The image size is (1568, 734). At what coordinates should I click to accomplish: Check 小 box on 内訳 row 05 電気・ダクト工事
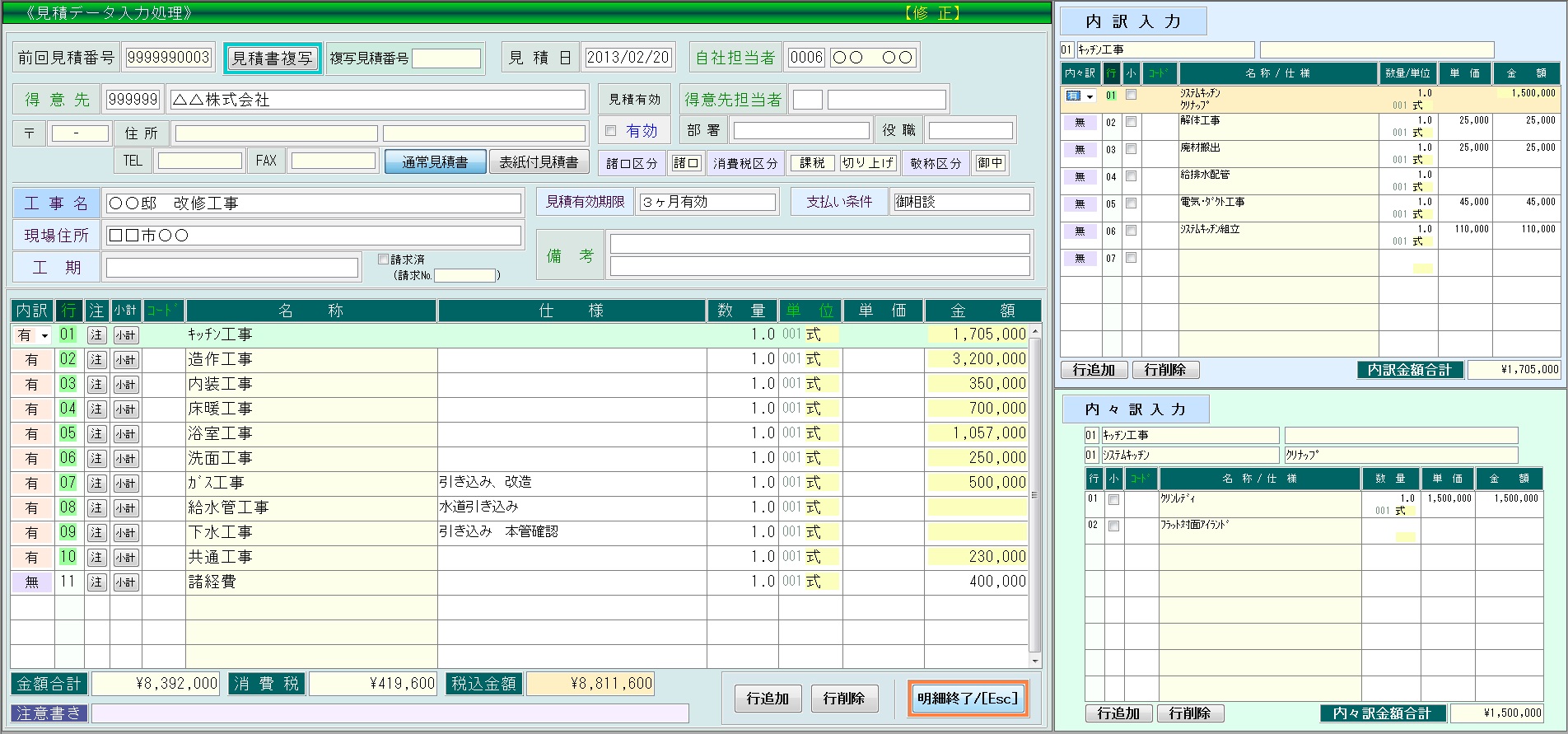1132,203
